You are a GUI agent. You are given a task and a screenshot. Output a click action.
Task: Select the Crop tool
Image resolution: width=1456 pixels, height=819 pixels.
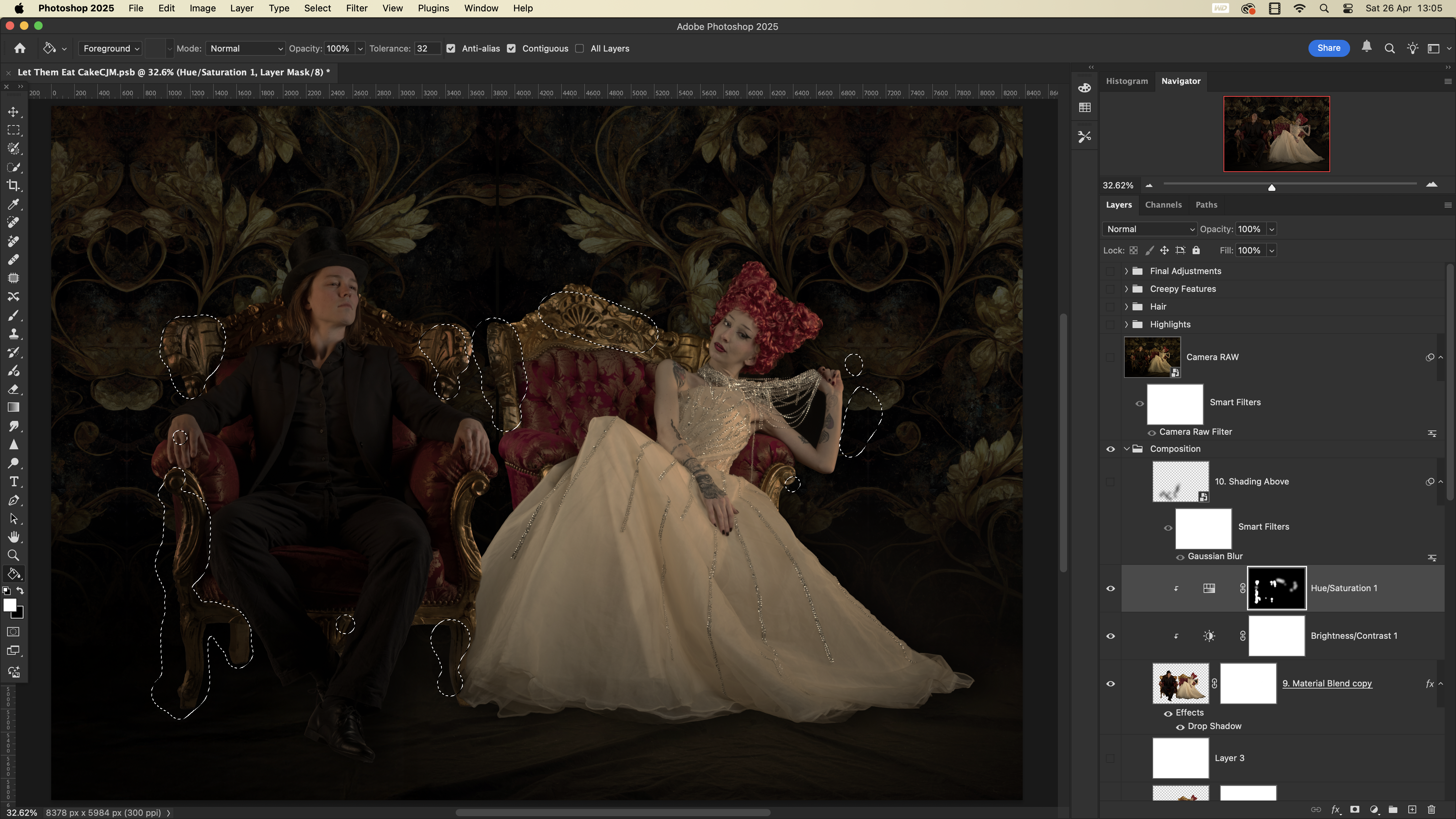14,186
